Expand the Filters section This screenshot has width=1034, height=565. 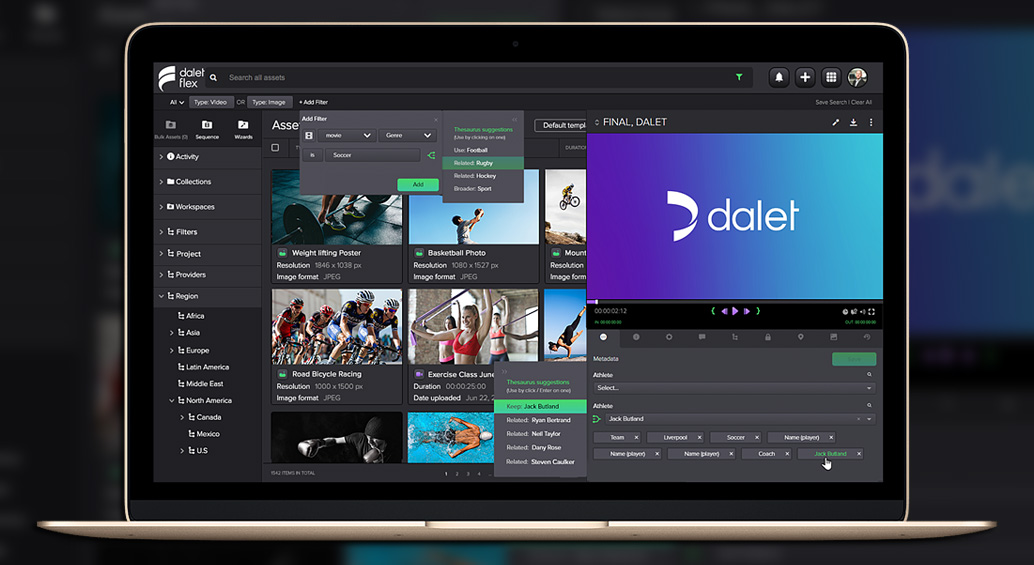(162, 232)
